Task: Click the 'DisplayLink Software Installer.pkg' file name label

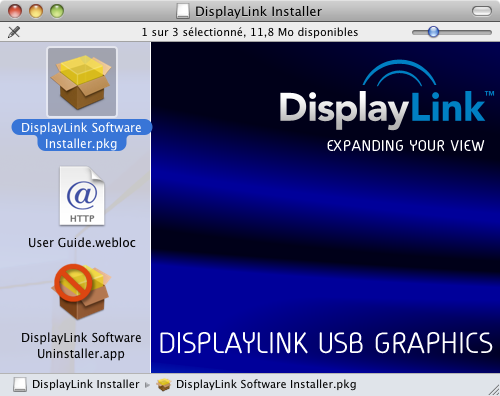Action: coord(81,136)
